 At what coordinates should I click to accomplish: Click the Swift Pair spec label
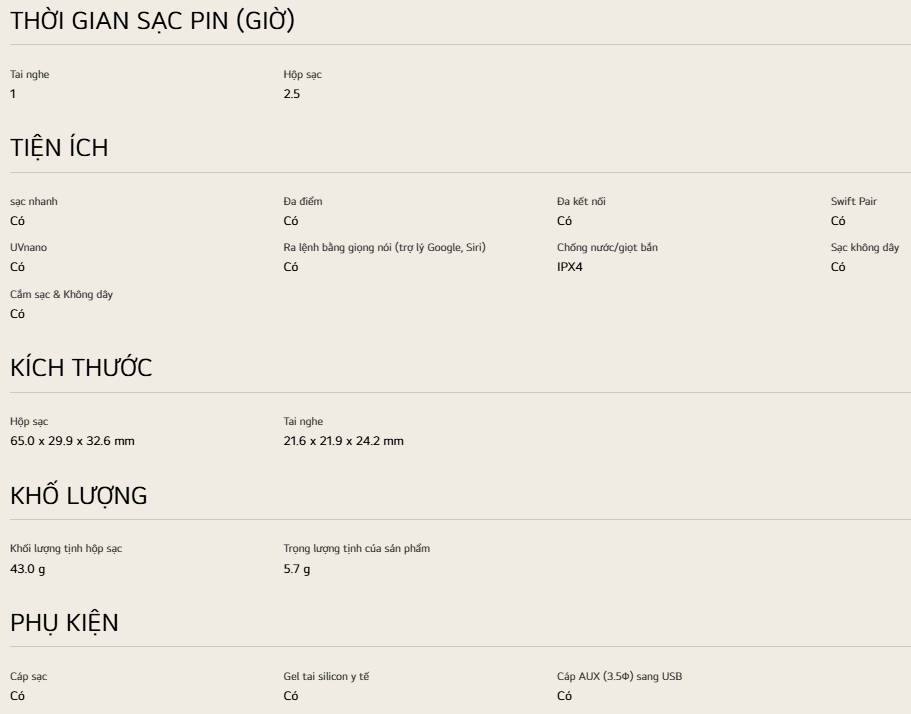(853, 201)
